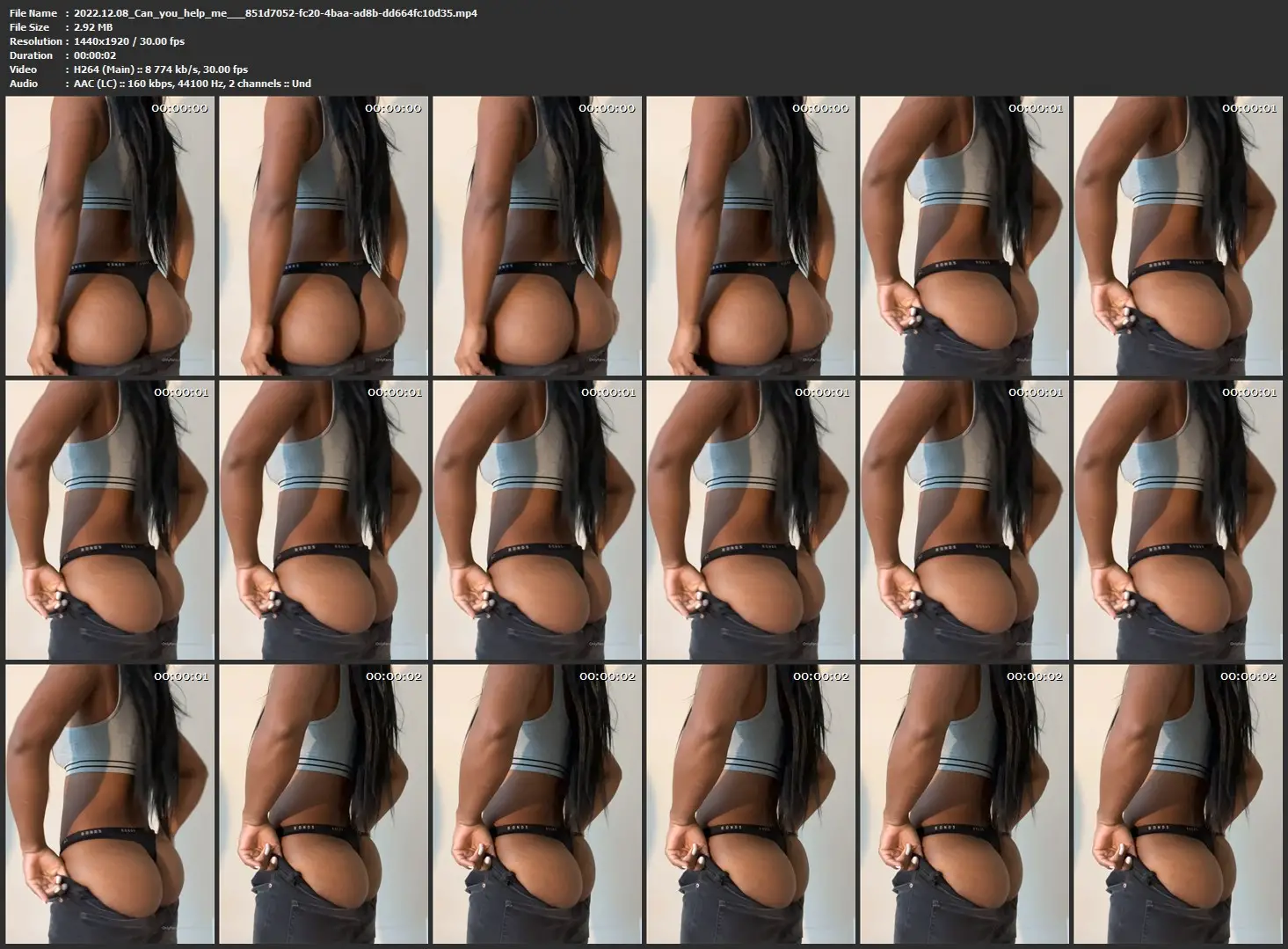Select the first top-row thumbnail stamped 00:00:01

tap(964, 236)
